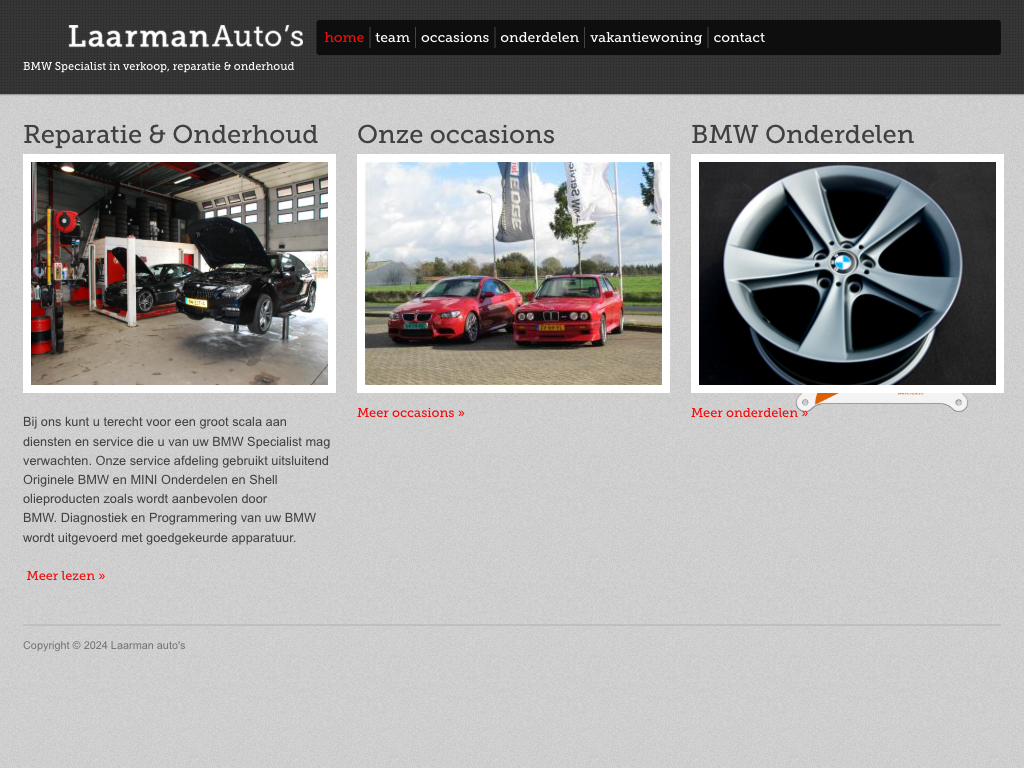The height and width of the screenshot is (768, 1024).
Task: Click the BMW alloy wheel image
Action: (847, 273)
